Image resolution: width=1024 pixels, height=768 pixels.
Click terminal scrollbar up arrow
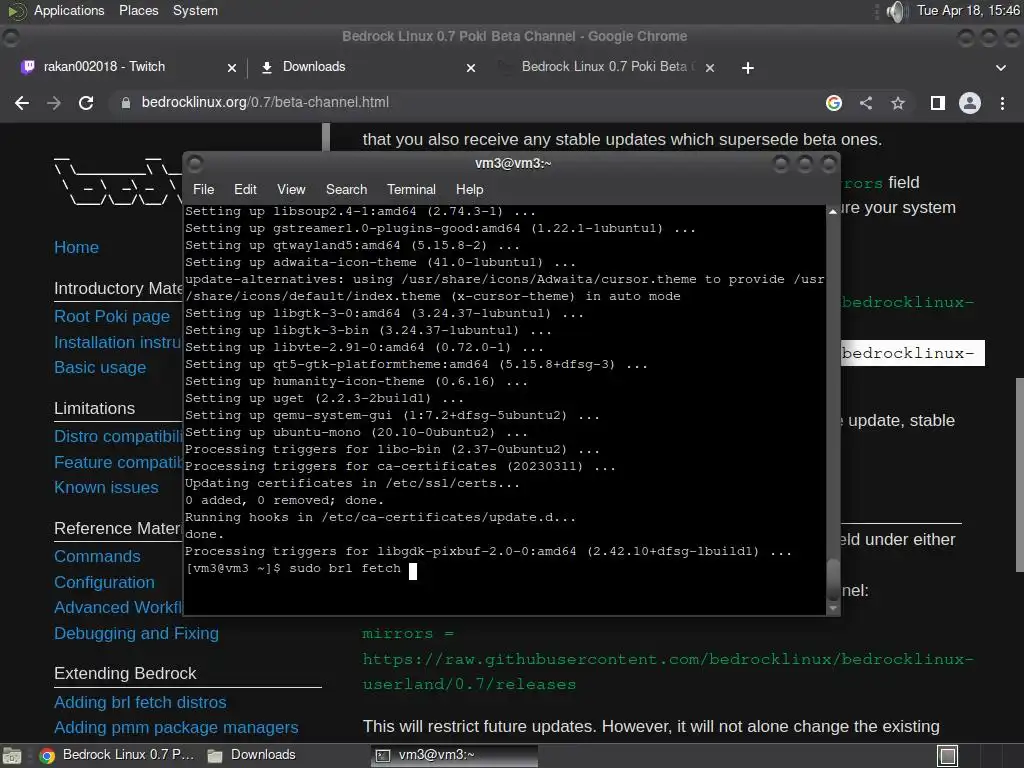click(833, 212)
